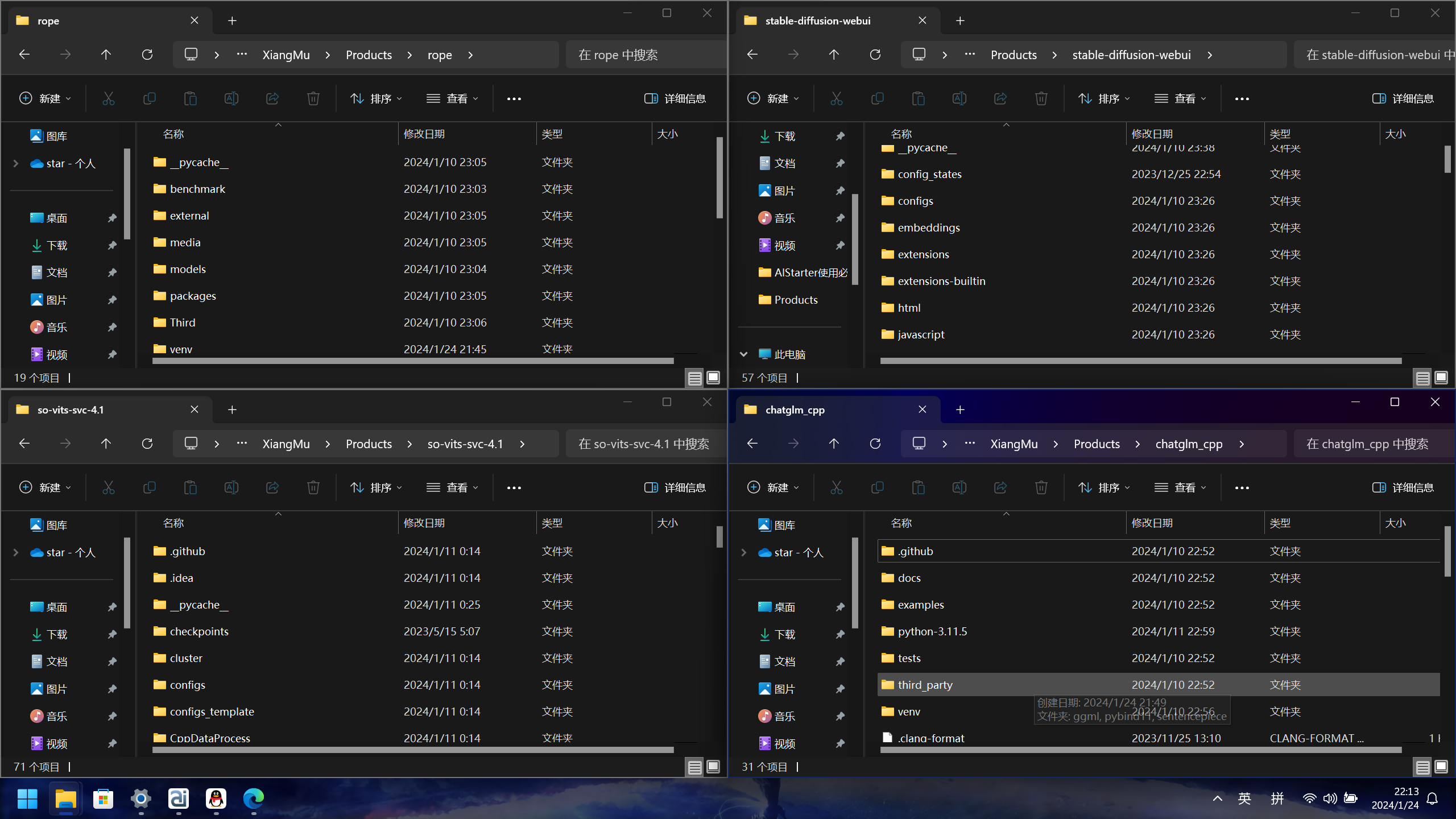Click horizontal scrollbar in rope file list

tap(413, 361)
